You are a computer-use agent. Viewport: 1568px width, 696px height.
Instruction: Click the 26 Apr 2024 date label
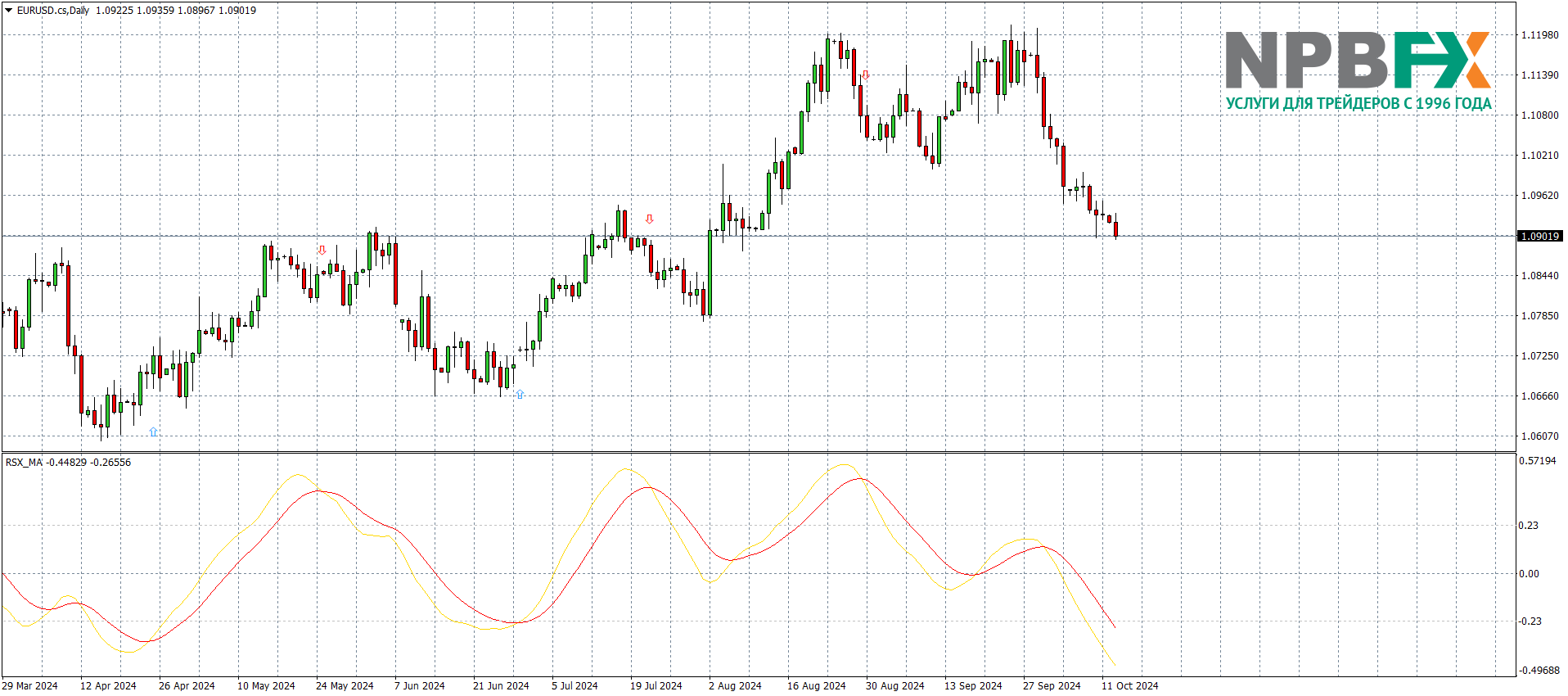click(187, 686)
